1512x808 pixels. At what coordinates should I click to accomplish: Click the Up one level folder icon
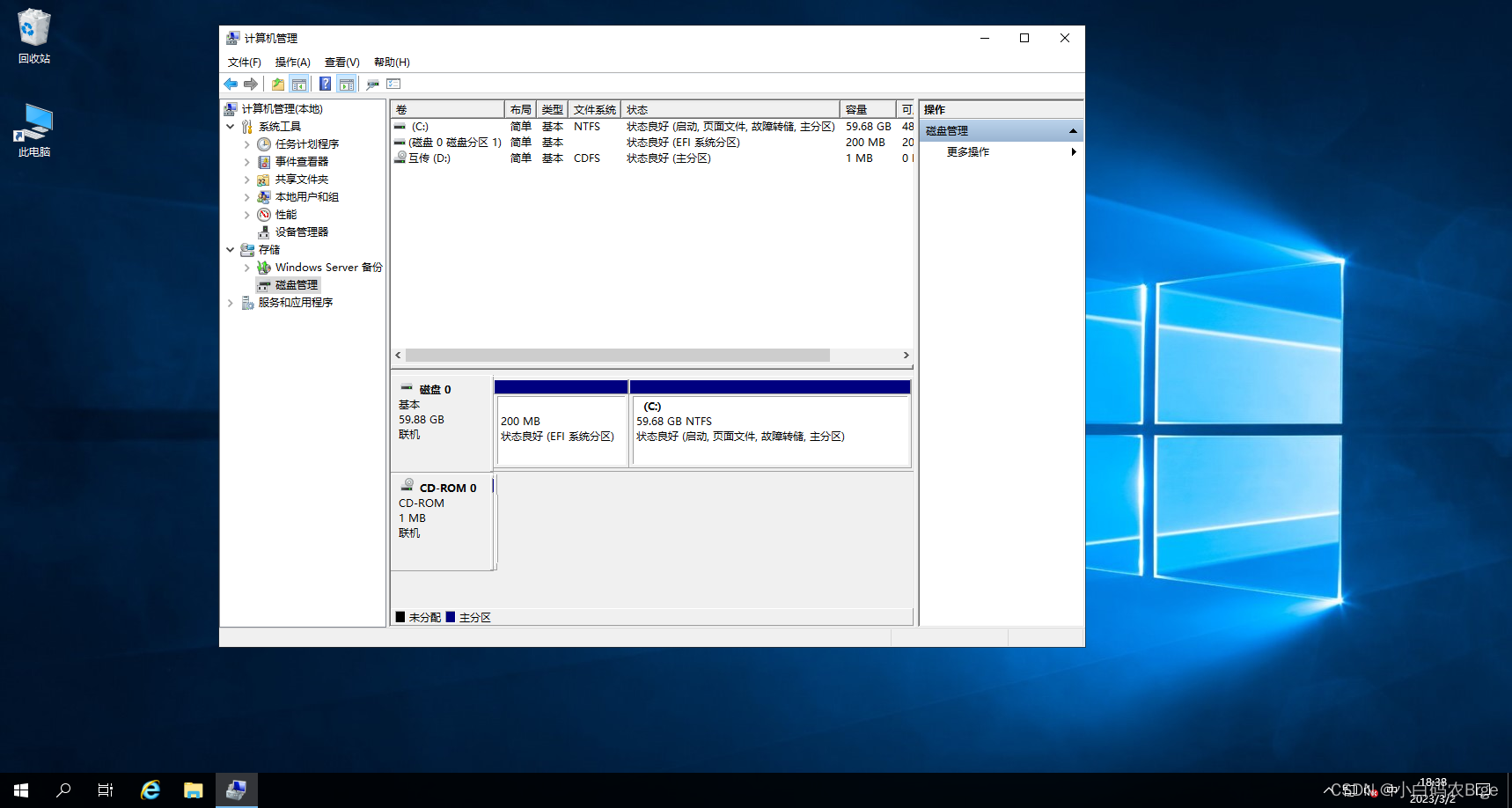tap(278, 84)
